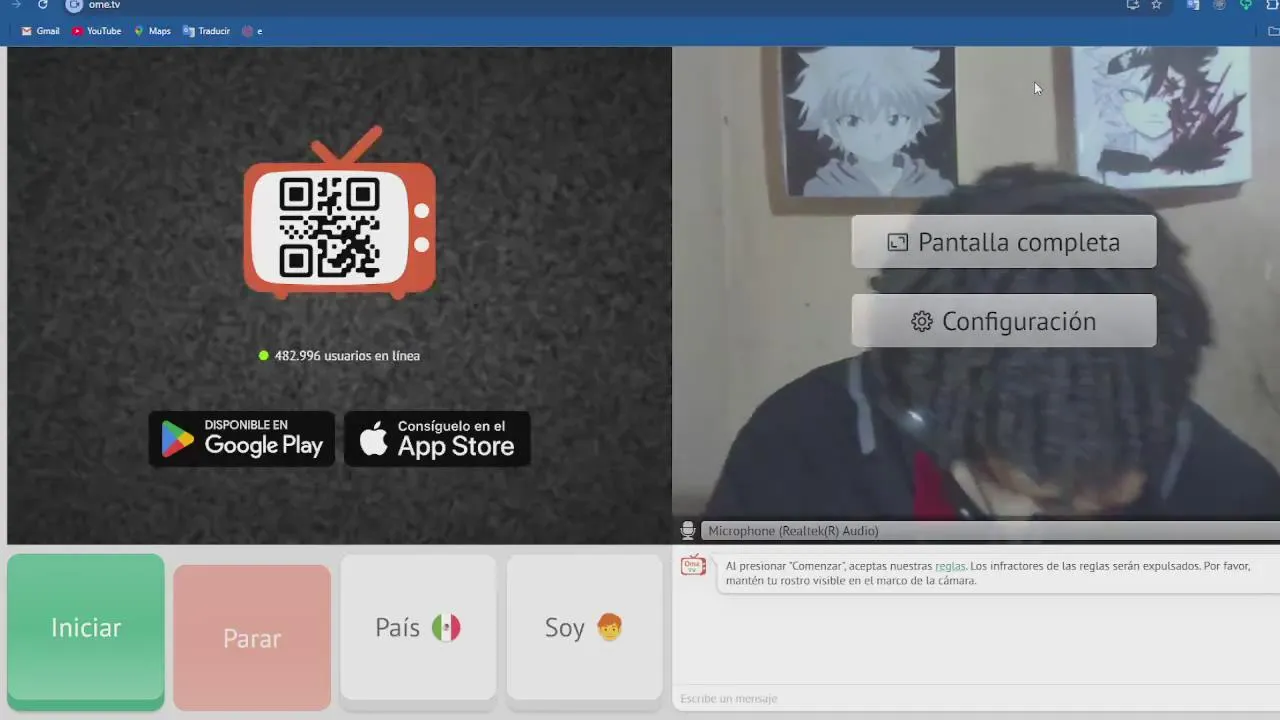This screenshot has height=720, width=1280.
Task: Open the Maps bookmark
Action: (152, 31)
